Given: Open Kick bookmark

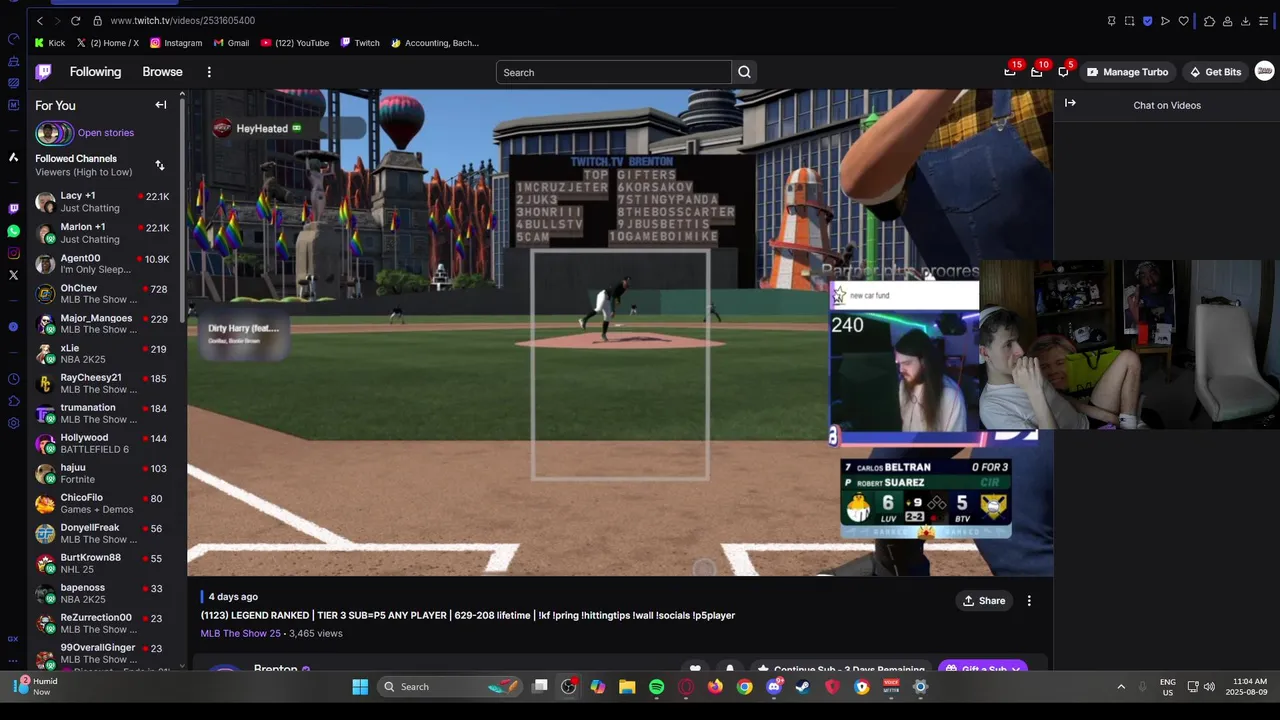Looking at the screenshot, I should (49, 43).
